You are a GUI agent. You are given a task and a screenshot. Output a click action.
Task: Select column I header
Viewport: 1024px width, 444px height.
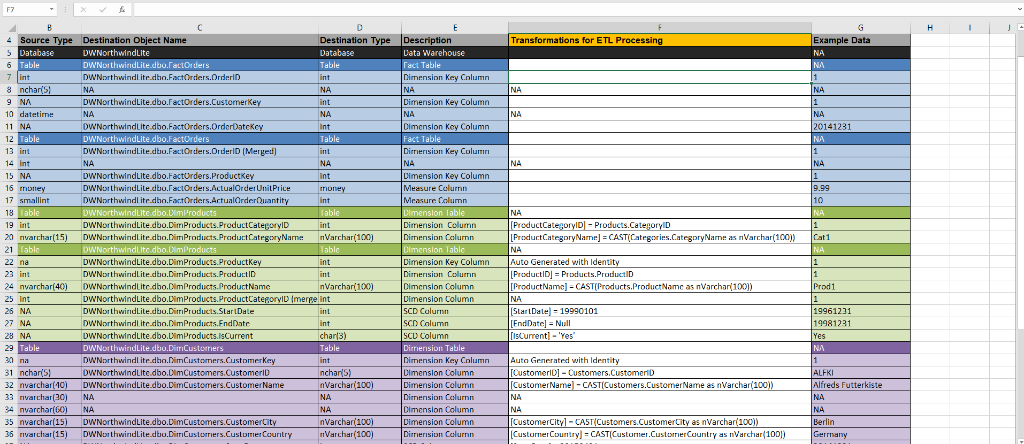[x=969, y=27]
